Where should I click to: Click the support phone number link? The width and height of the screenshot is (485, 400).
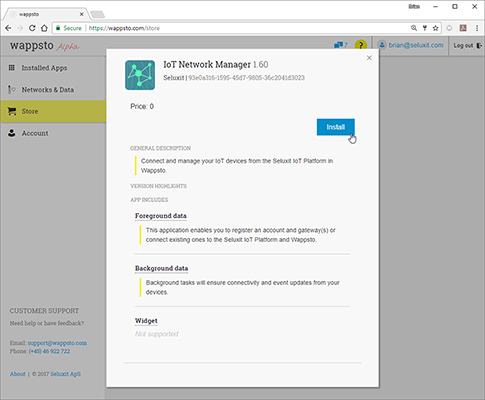[49, 351]
